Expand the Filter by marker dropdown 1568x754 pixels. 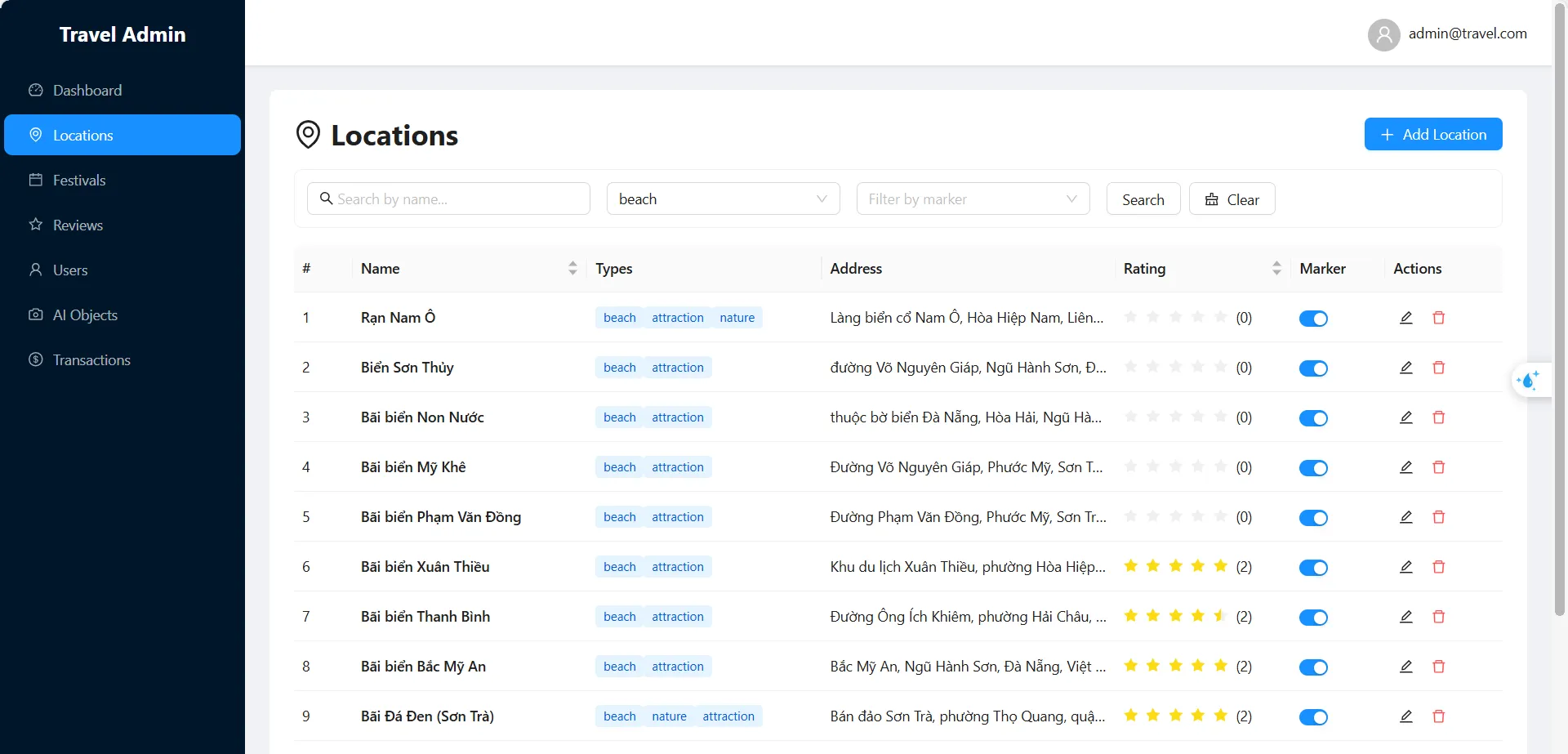973,199
